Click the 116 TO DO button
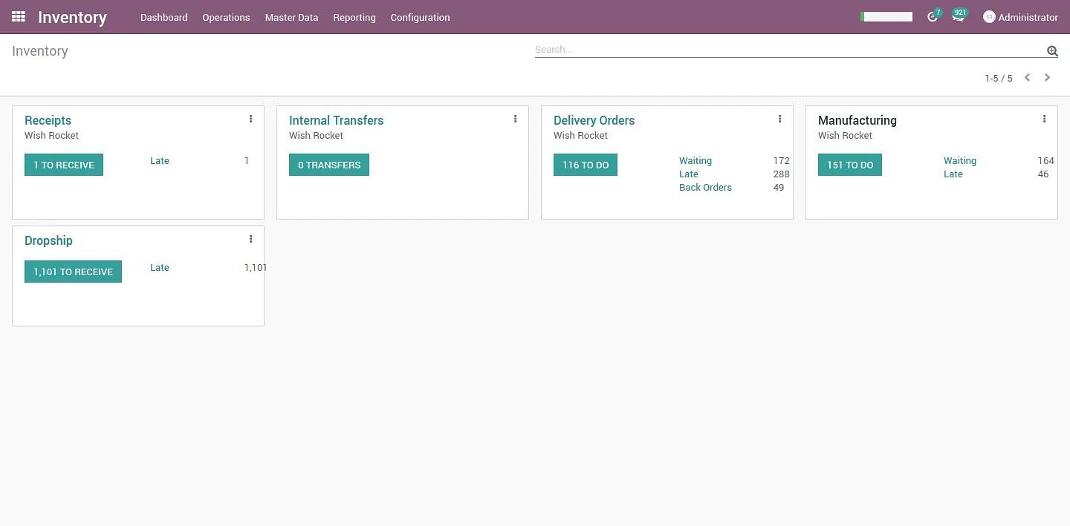The width and height of the screenshot is (1070, 526). (x=585, y=165)
